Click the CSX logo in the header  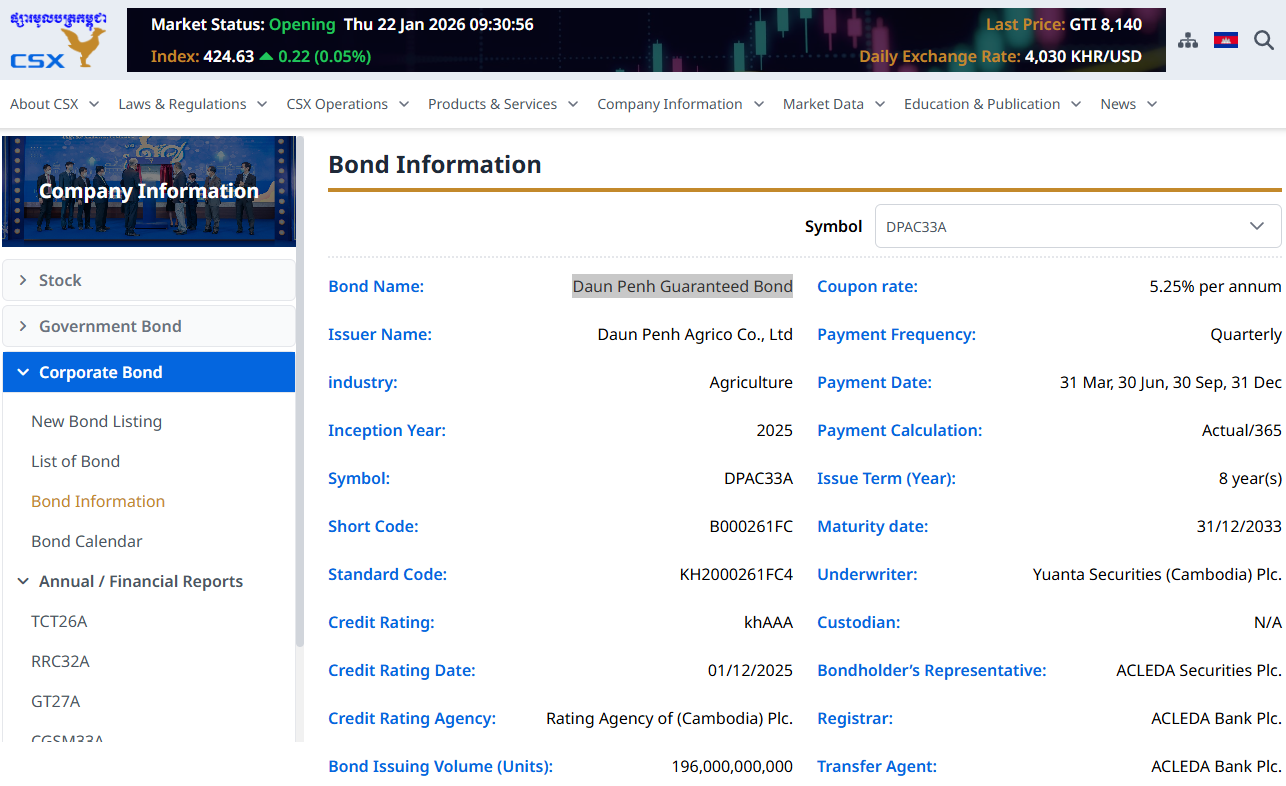pos(58,41)
